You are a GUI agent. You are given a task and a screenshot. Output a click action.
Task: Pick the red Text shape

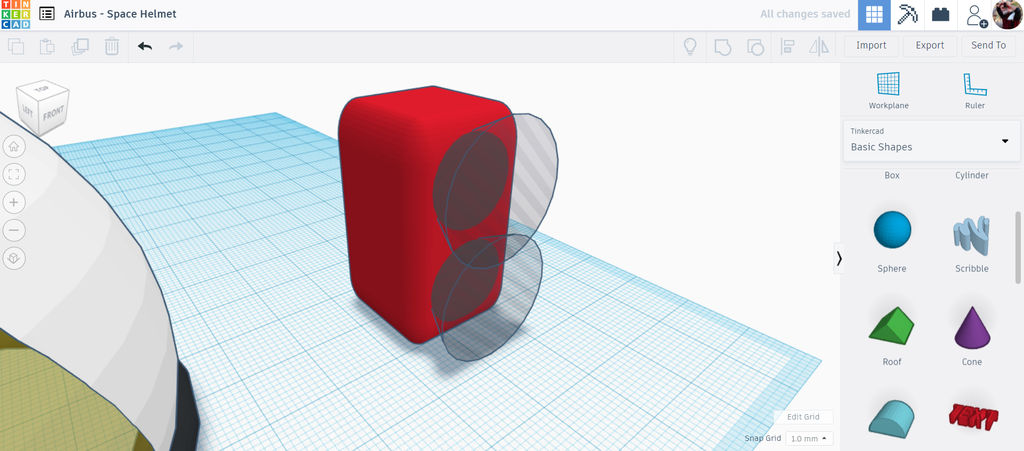click(972, 418)
